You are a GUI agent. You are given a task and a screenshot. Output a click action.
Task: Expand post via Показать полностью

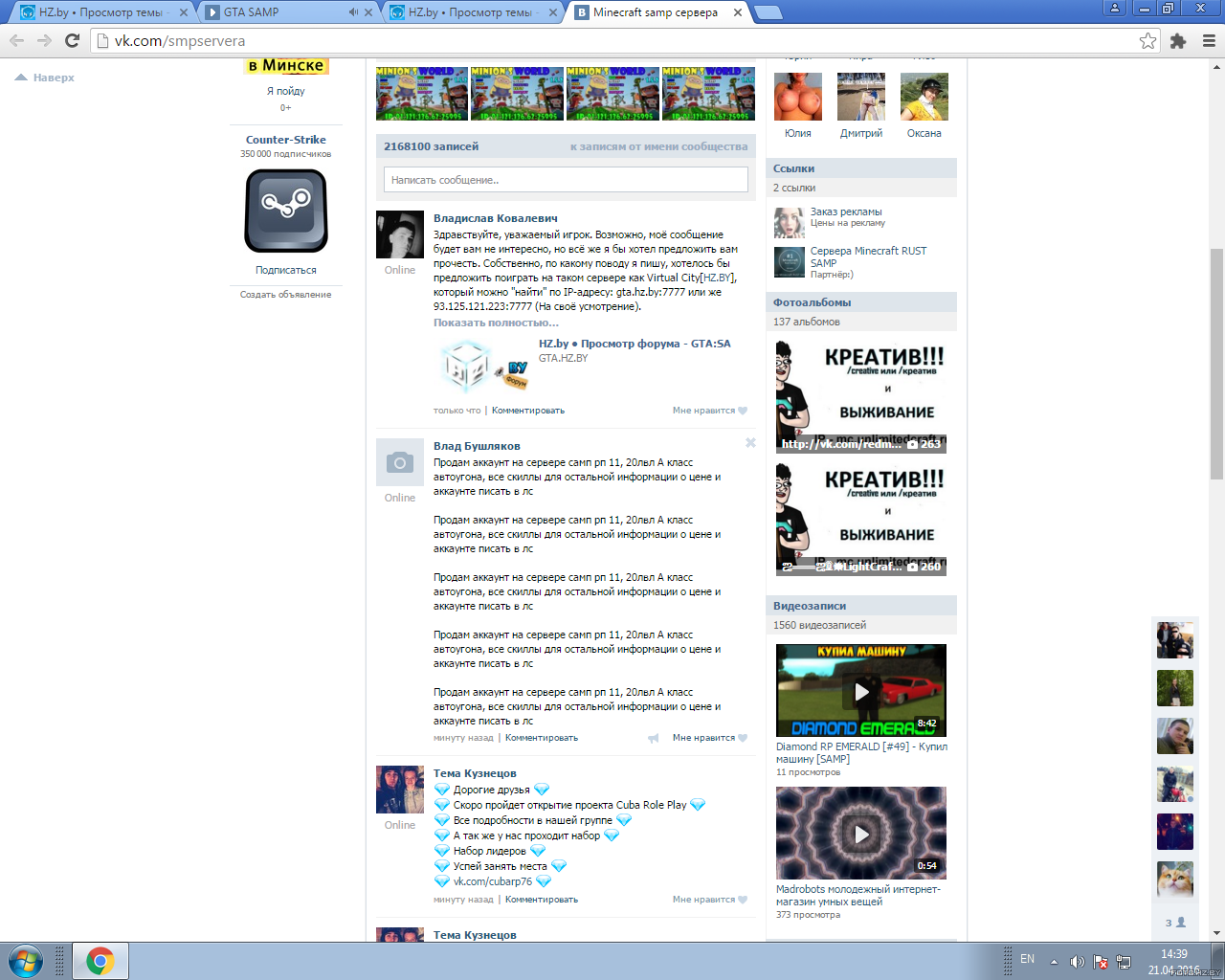[496, 323]
